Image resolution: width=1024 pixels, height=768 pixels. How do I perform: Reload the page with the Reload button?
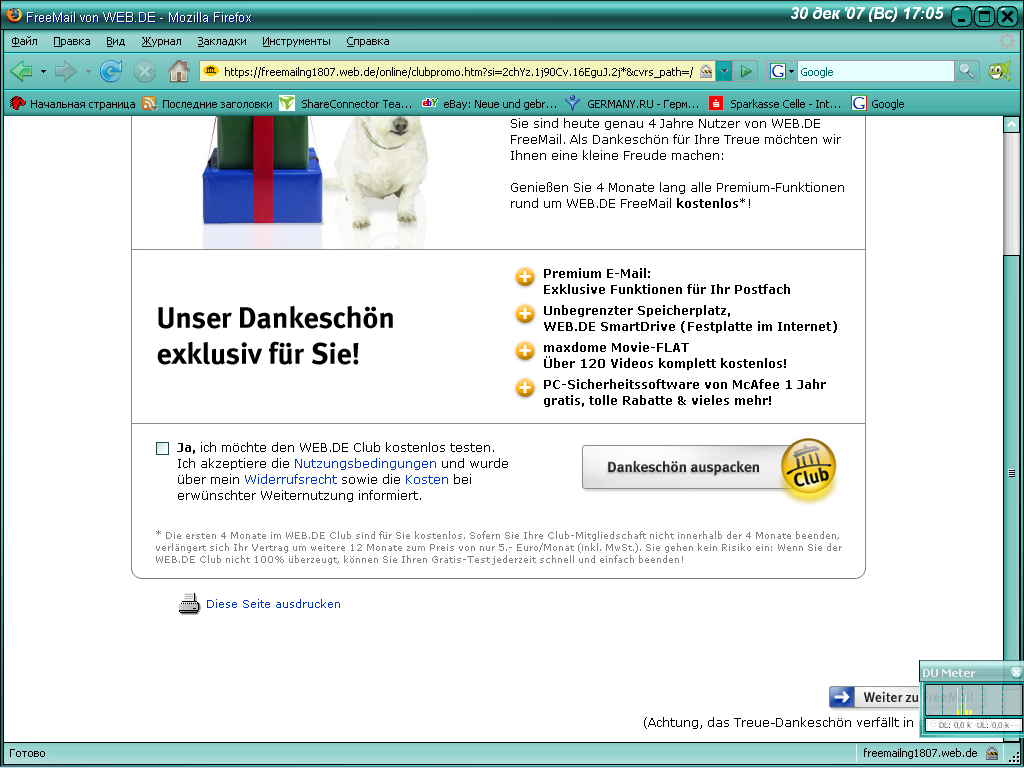pyautogui.click(x=111, y=71)
